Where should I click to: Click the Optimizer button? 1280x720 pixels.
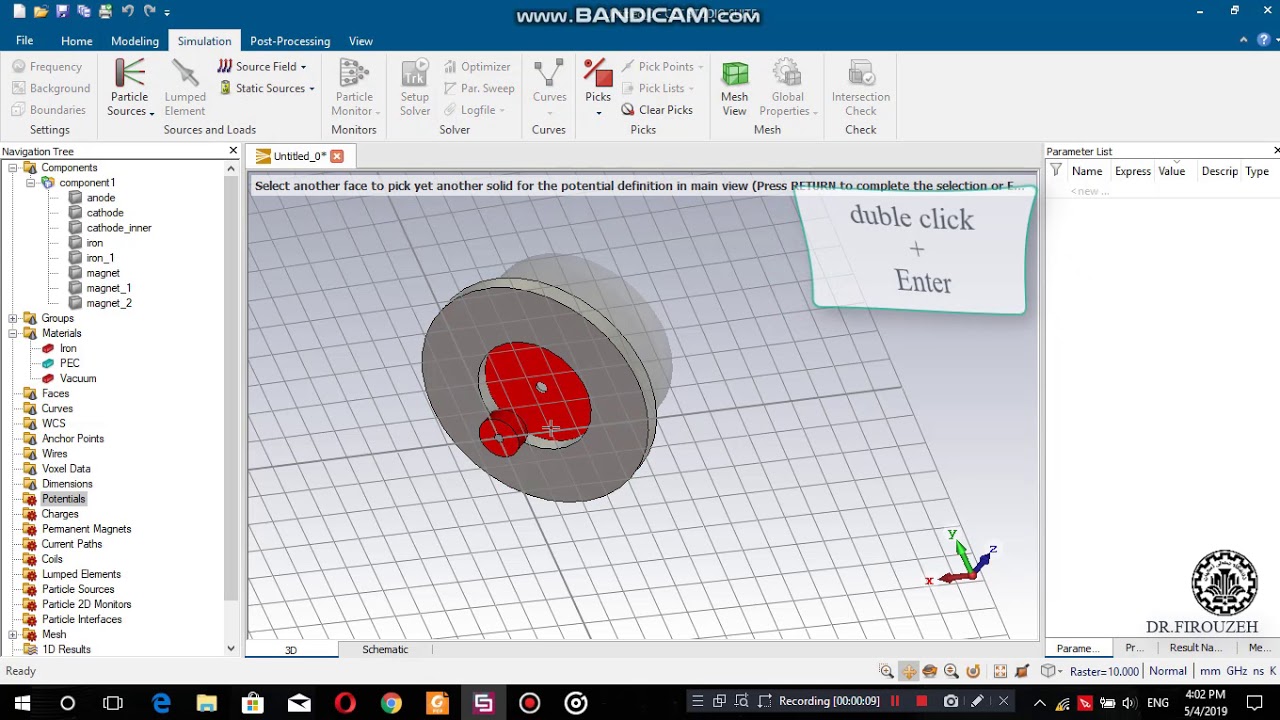477,67
